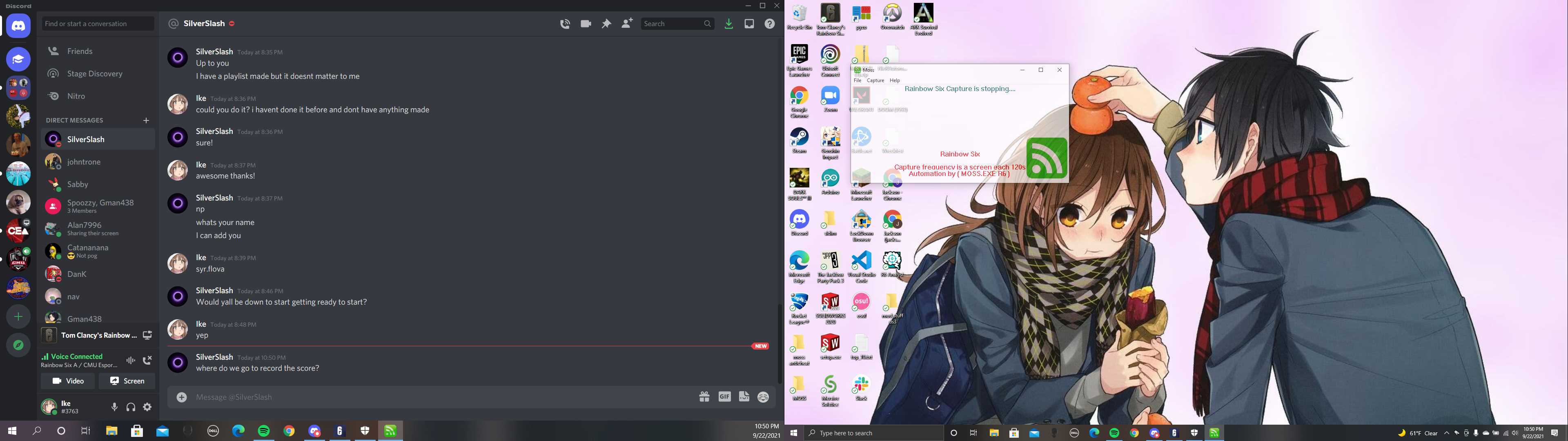The image size is (1568, 441).
Task: Open Stage Discovery
Action: tap(98, 73)
